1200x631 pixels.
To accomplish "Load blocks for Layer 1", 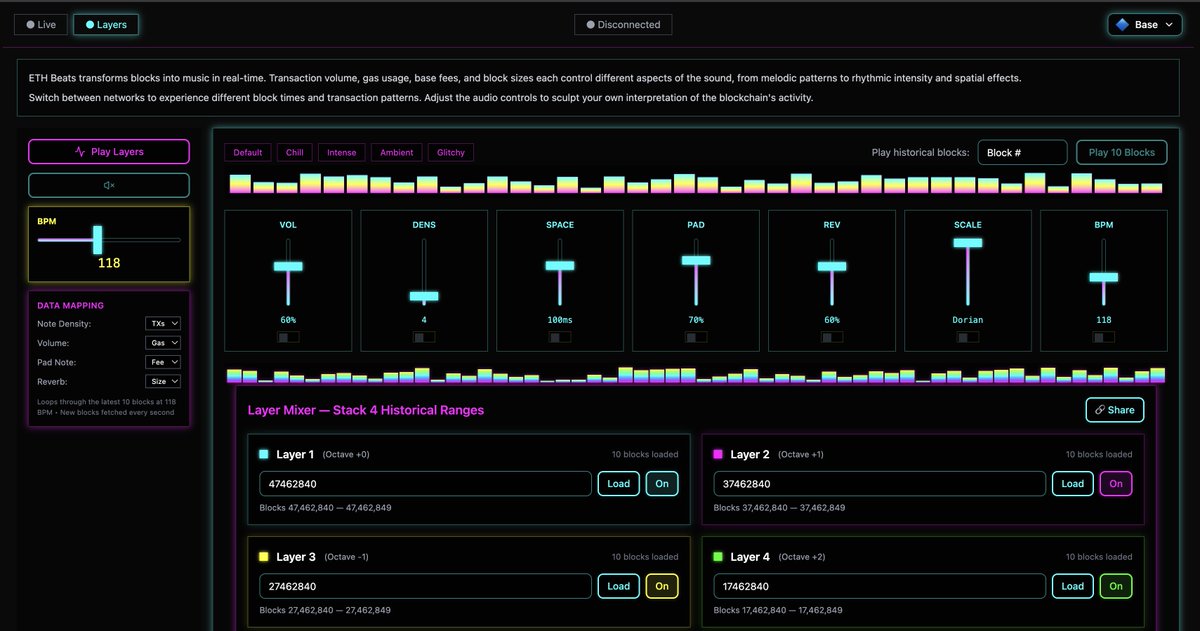I will coord(619,484).
